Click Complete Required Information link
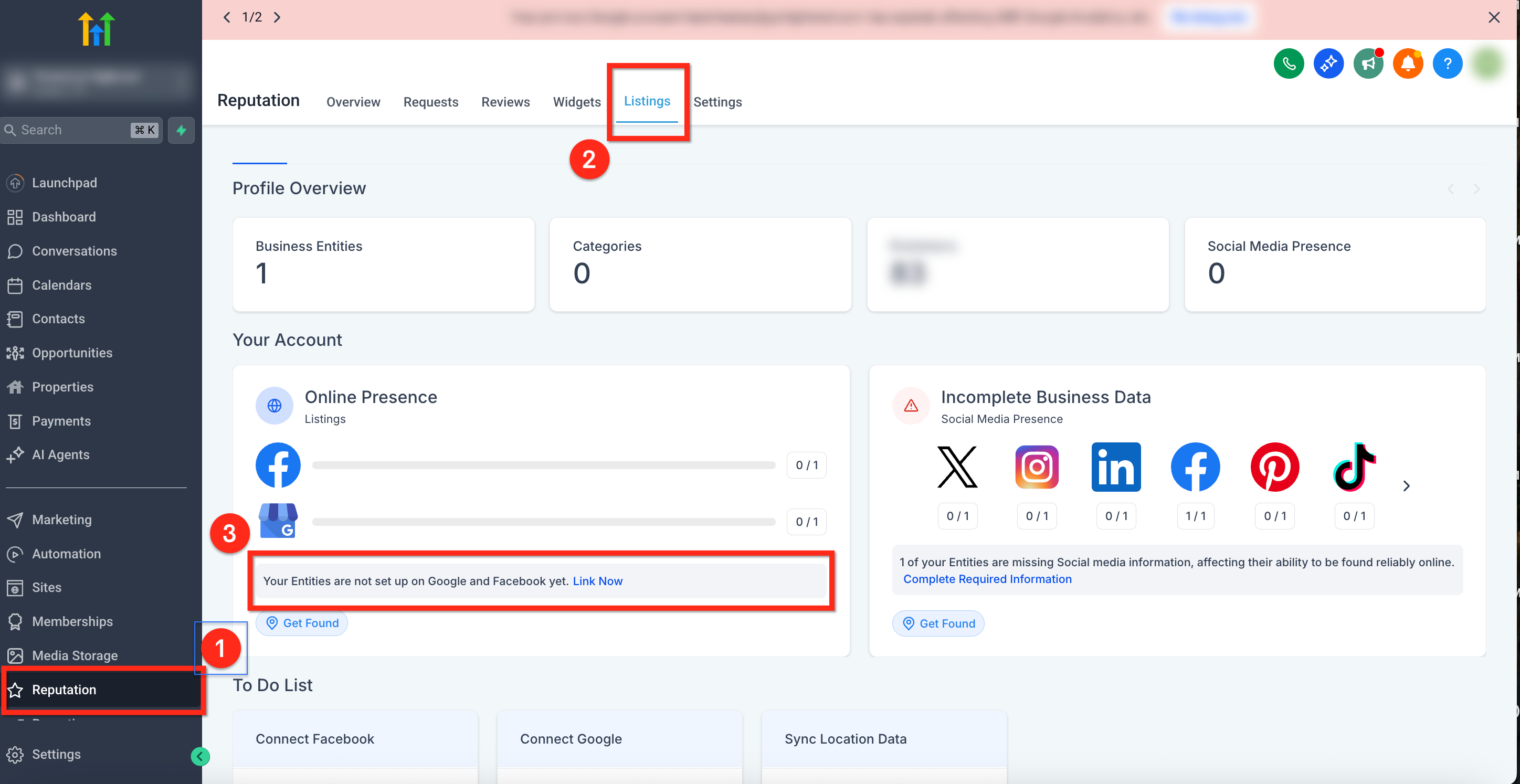 987,579
